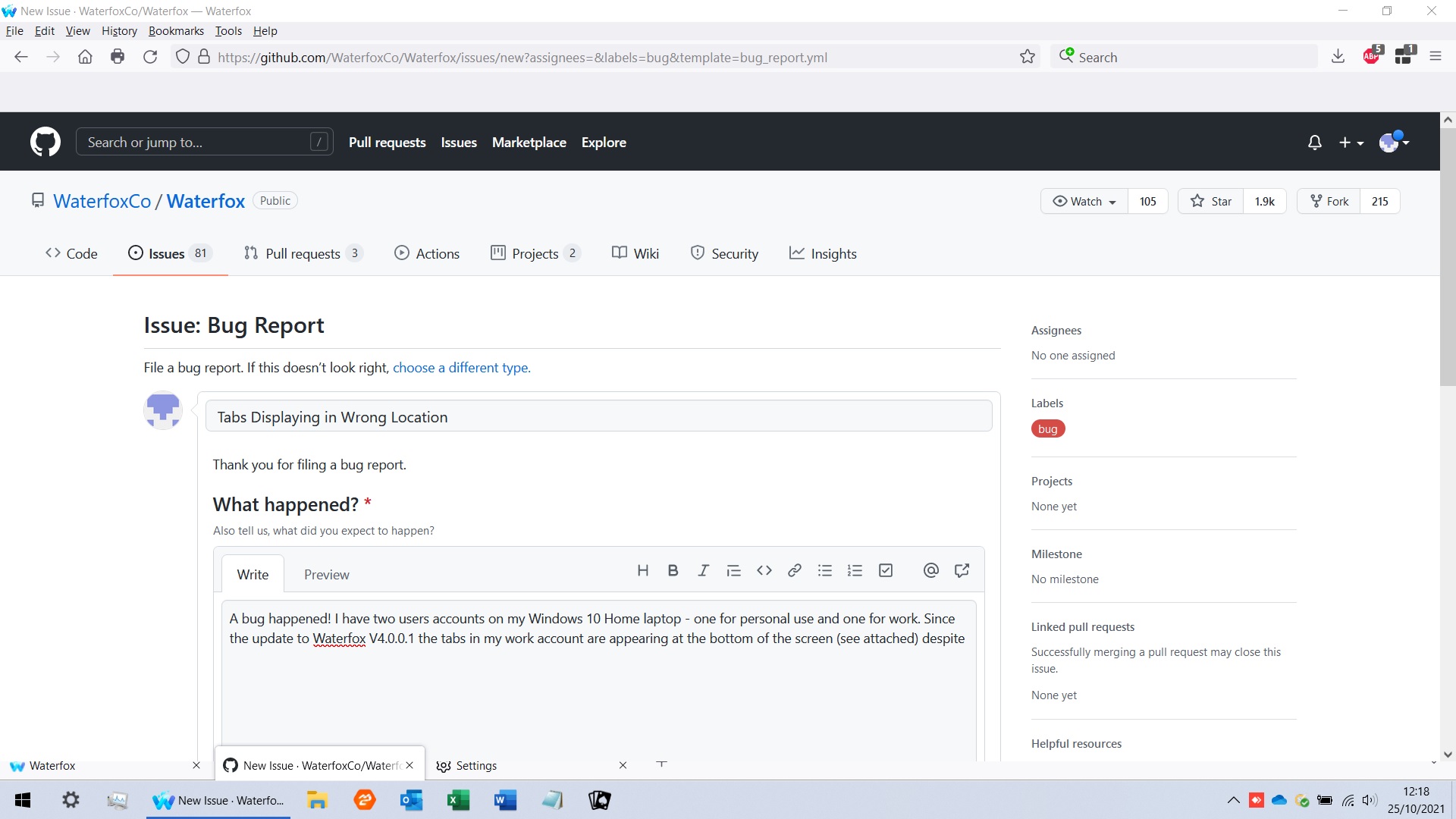
Task: Insert a code block
Action: (764, 570)
